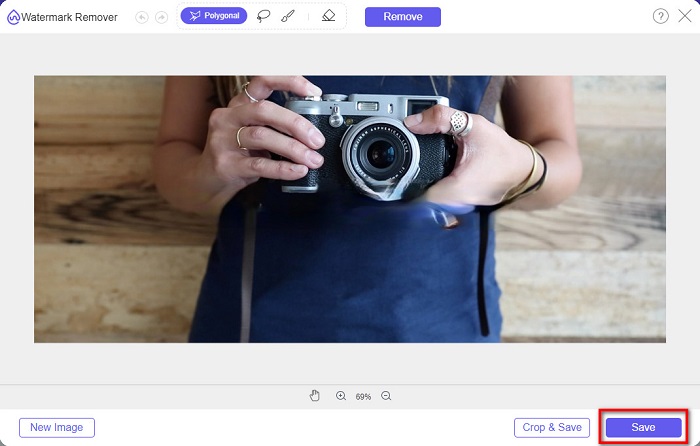Open Crop & Save option
700x446 pixels.
pos(551,427)
